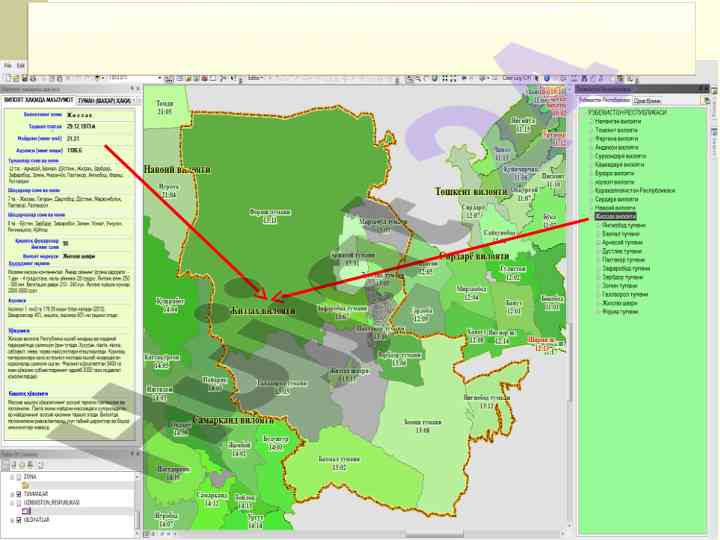This screenshot has width=720, height=540.
Task: Open the File menu
Action: (7, 65)
